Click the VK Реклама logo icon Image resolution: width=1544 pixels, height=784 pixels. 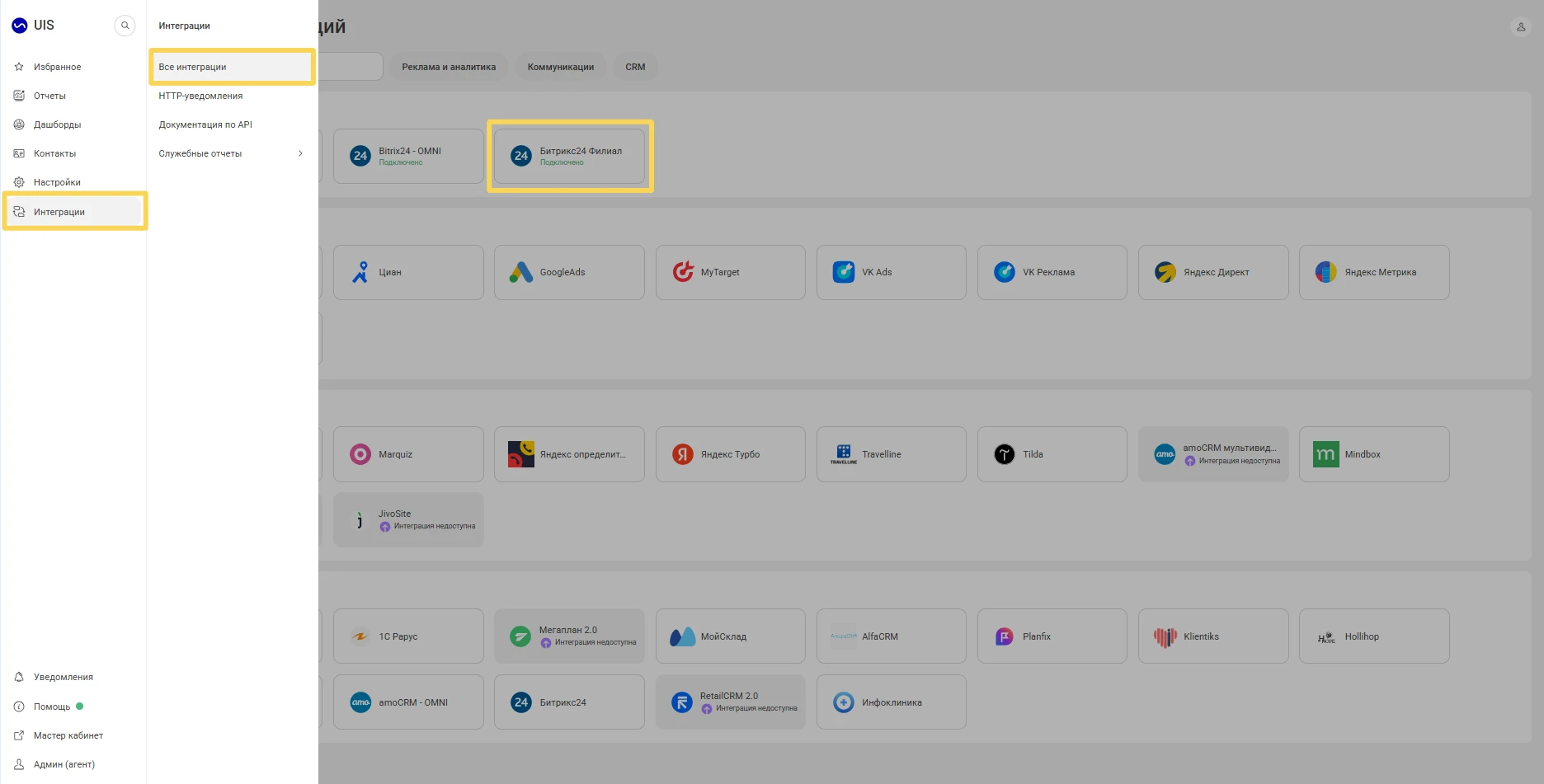coord(1005,272)
